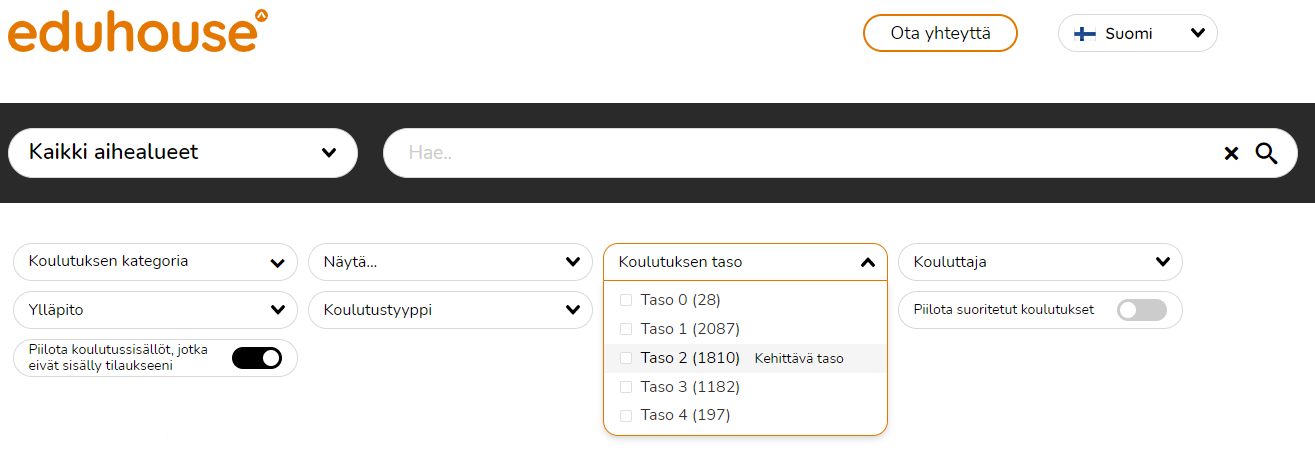Click the Ota yhteyttä button
Viewport: 1315px width, 456px height.
(940, 33)
